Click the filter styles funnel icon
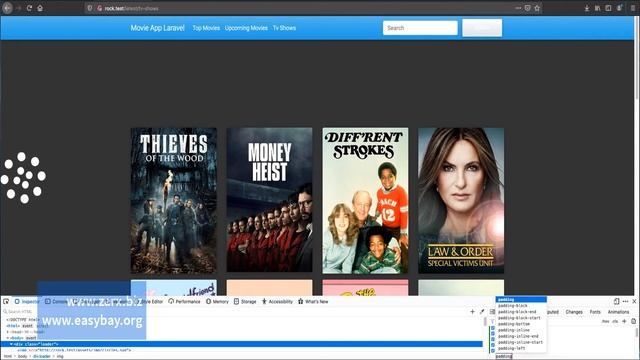This screenshot has width=640, height=360. point(493,321)
